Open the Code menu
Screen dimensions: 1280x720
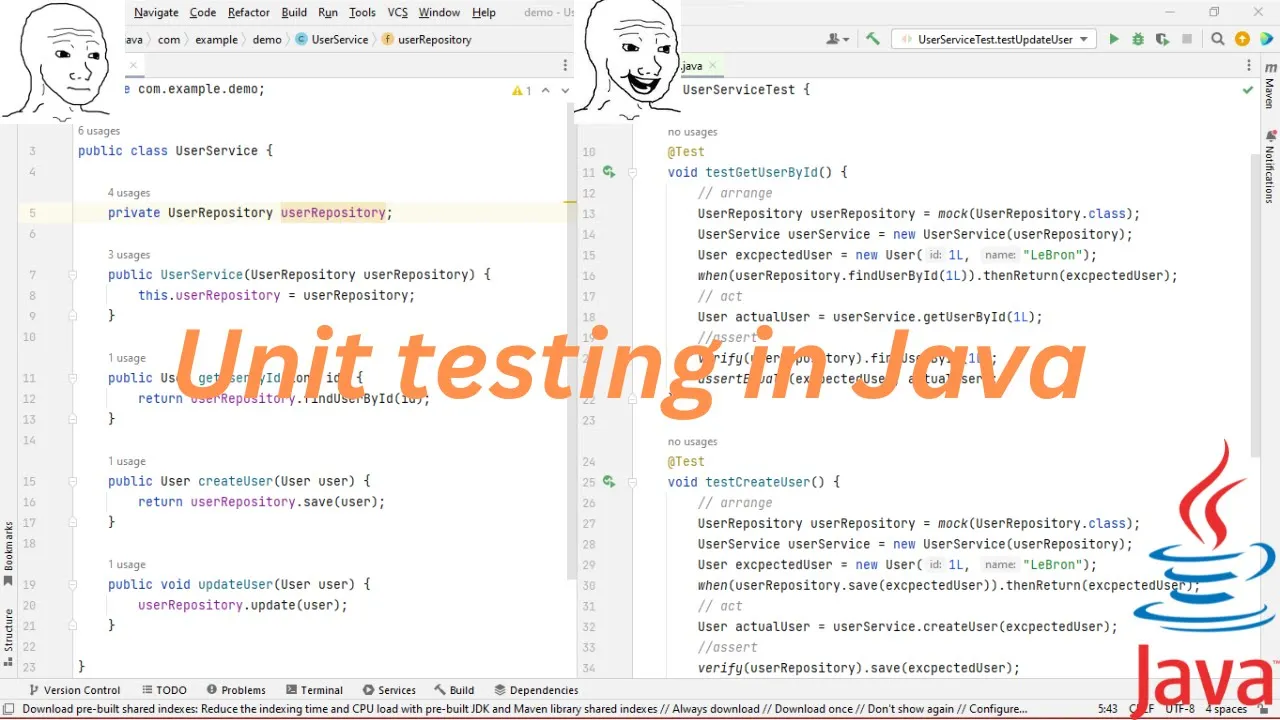point(203,12)
